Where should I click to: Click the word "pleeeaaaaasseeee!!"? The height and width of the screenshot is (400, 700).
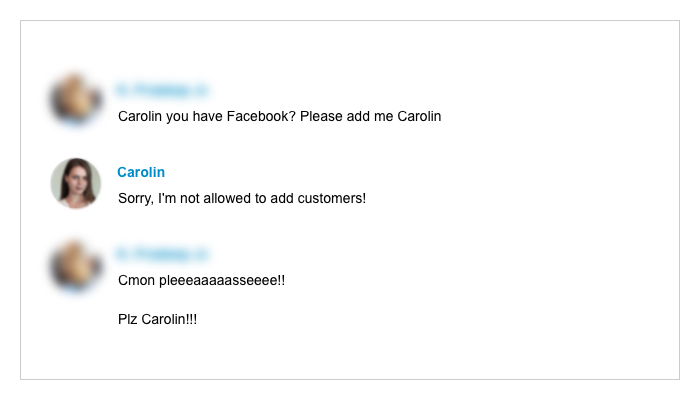222,281
